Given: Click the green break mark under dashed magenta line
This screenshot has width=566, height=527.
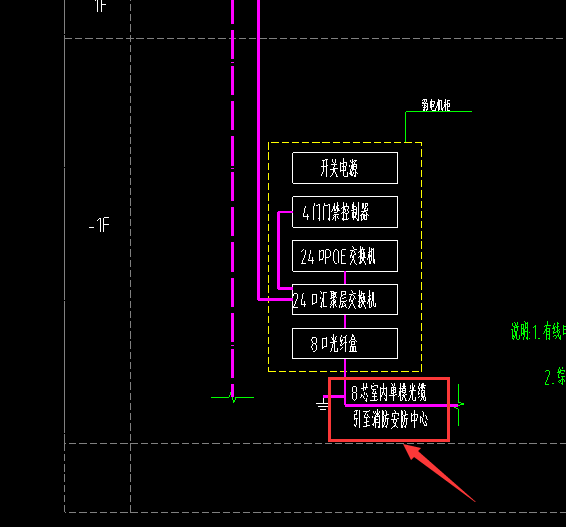Looking at the screenshot, I should 232,397.
